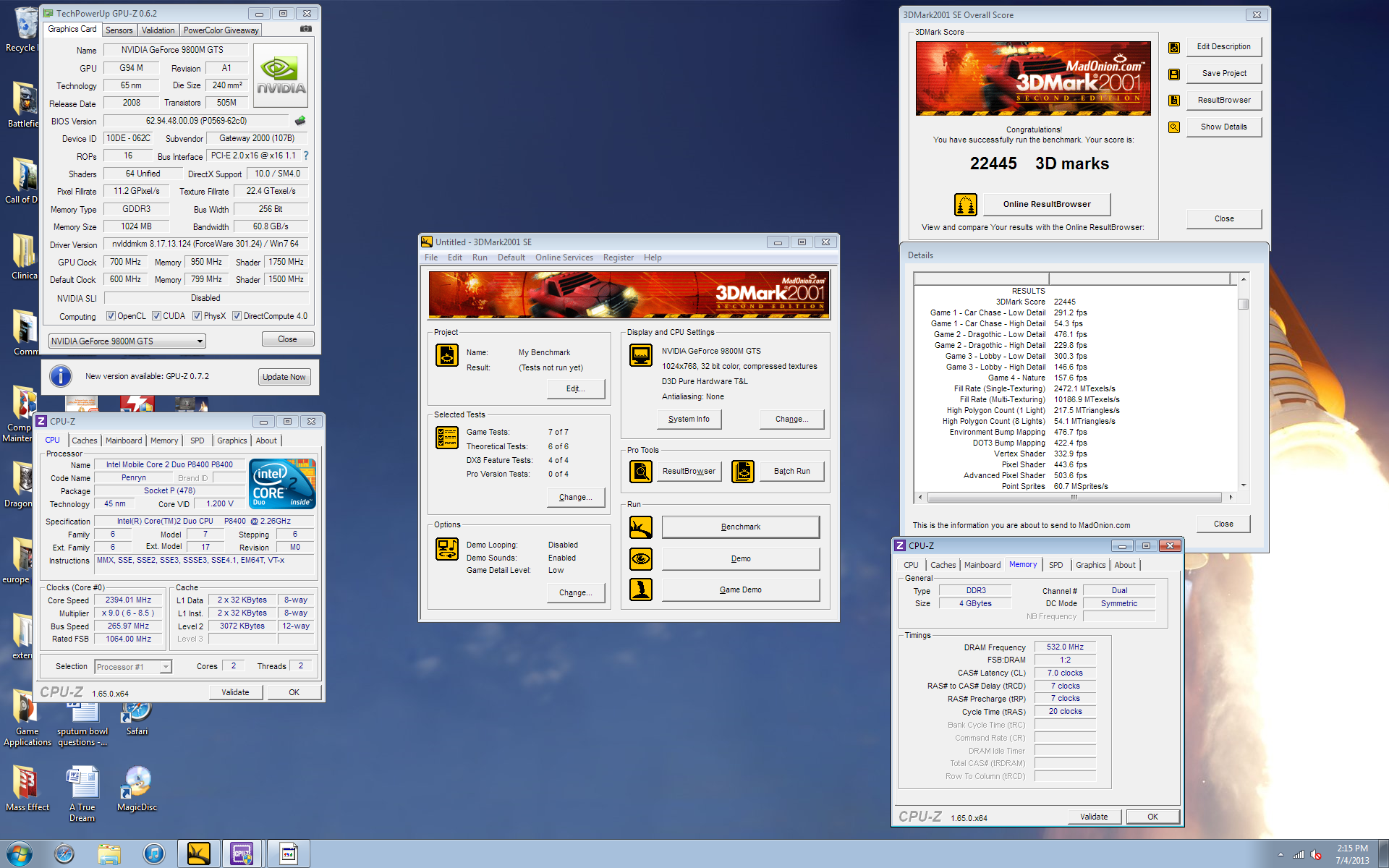Click the network signal icon in system tray

pos(1299,855)
